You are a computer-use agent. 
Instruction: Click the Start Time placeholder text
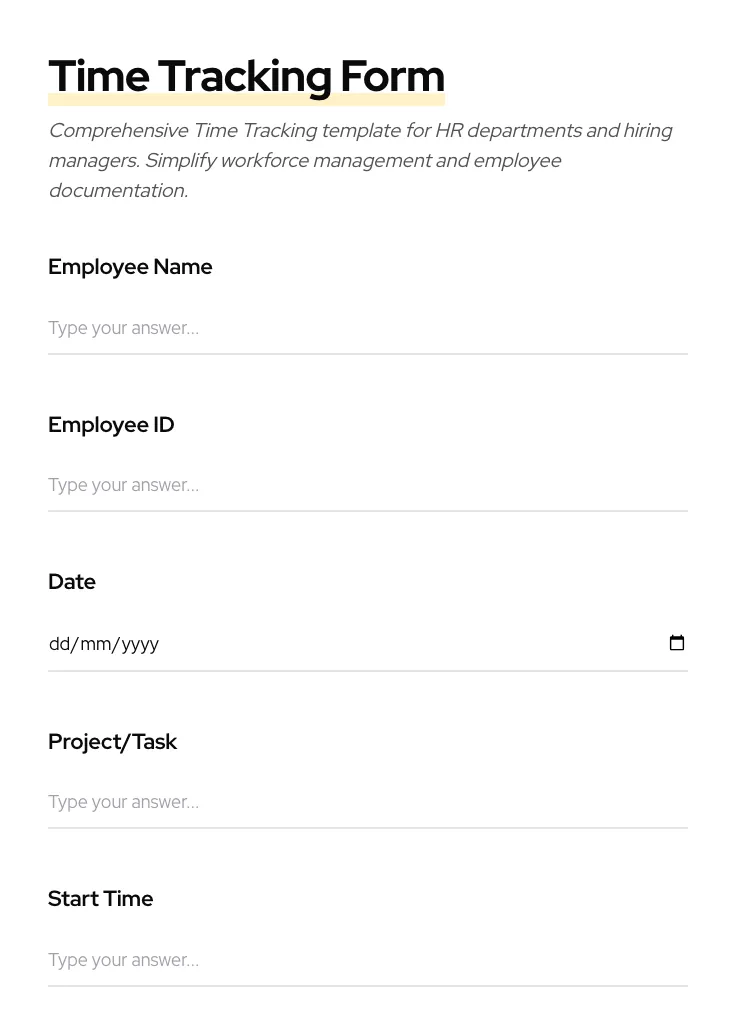[123, 960]
